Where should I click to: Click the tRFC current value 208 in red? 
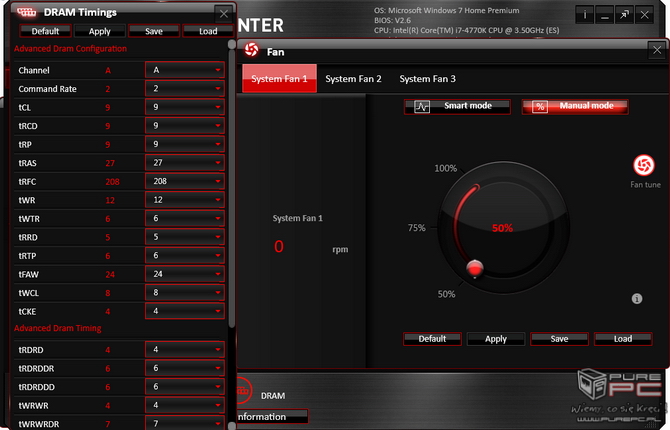tap(112, 182)
